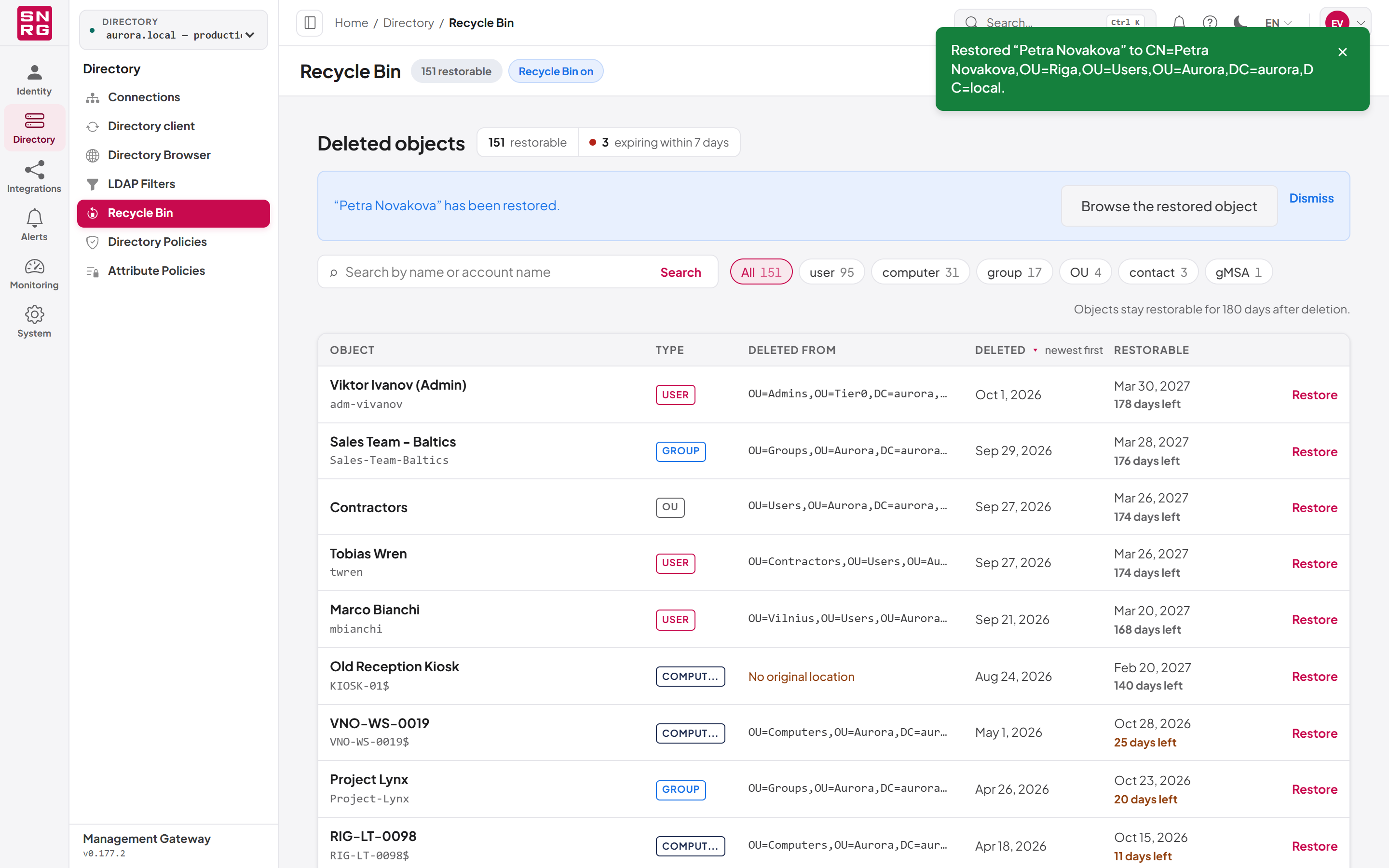Click Browse the restored object button

(1169, 206)
